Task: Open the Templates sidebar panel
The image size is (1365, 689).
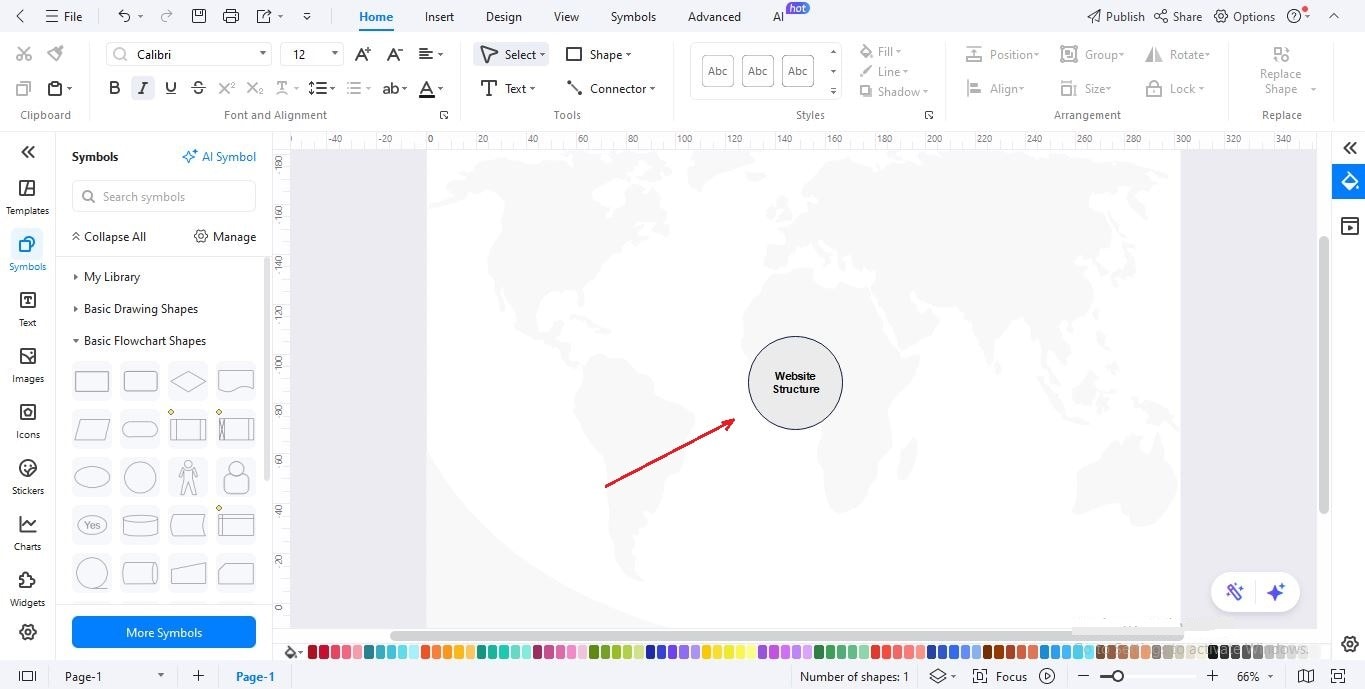Action: tap(27, 197)
